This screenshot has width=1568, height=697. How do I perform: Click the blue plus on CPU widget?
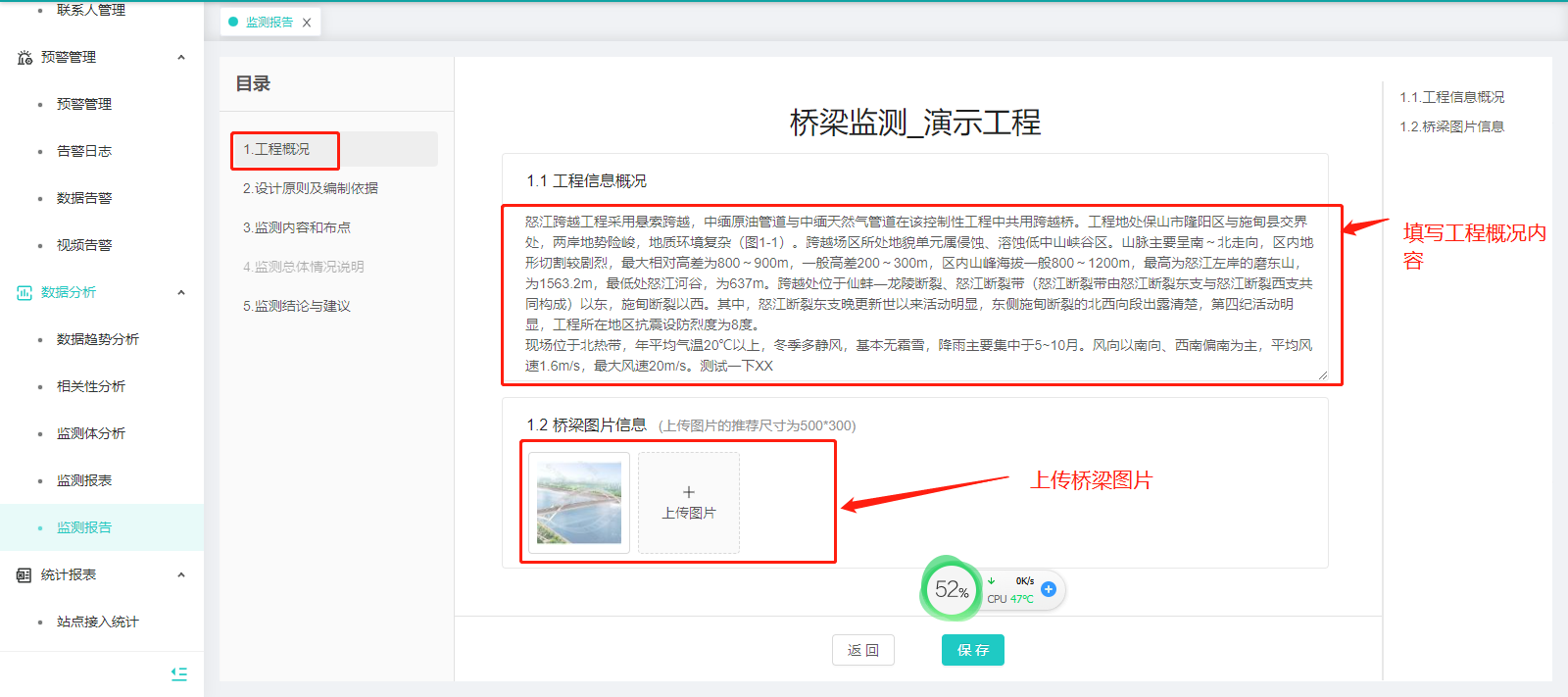[1049, 589]
